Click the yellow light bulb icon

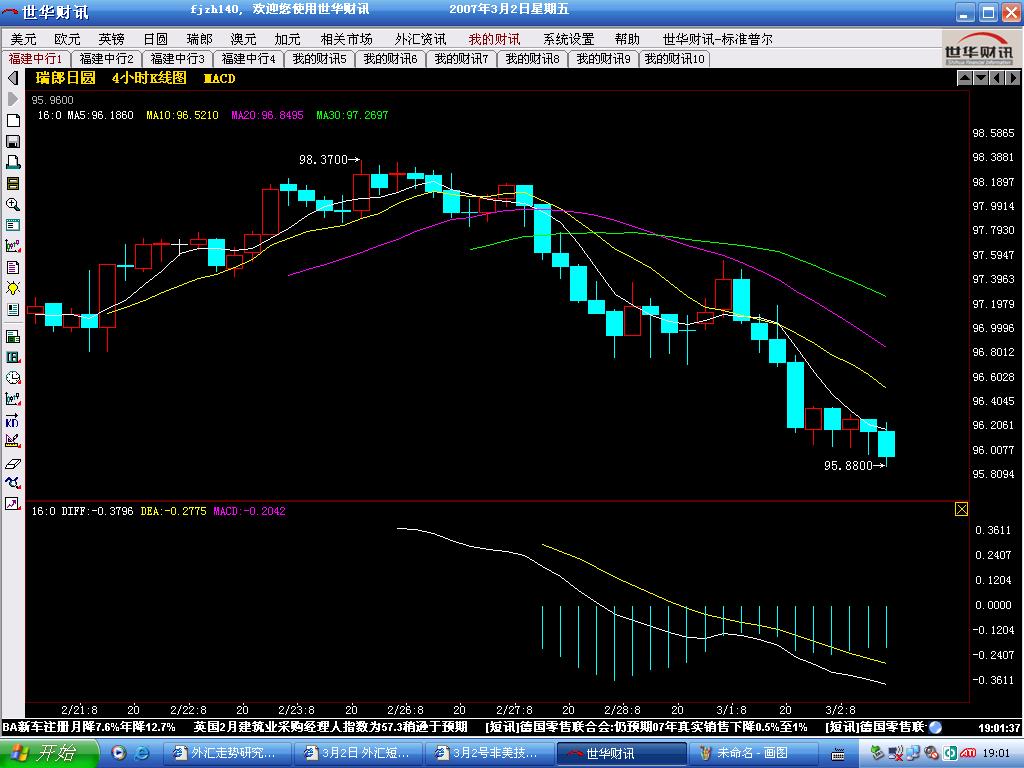tap(12, 288)
